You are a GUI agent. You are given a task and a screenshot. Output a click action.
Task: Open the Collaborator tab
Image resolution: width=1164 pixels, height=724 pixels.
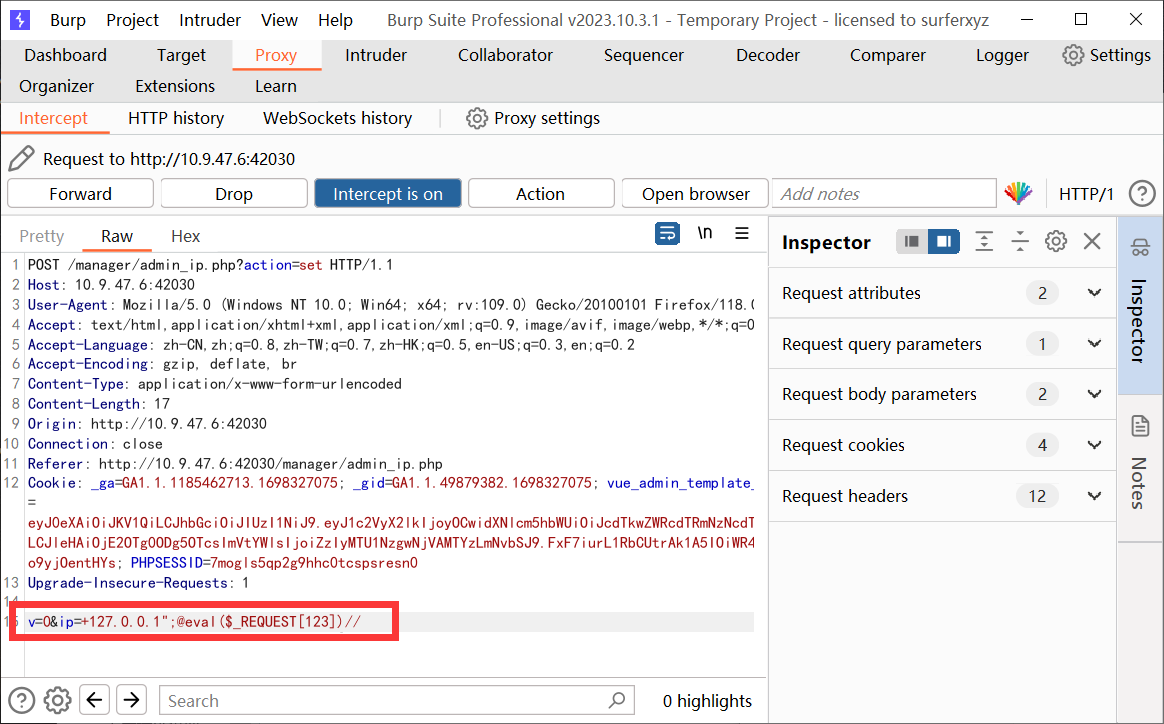tap(505, 55)
